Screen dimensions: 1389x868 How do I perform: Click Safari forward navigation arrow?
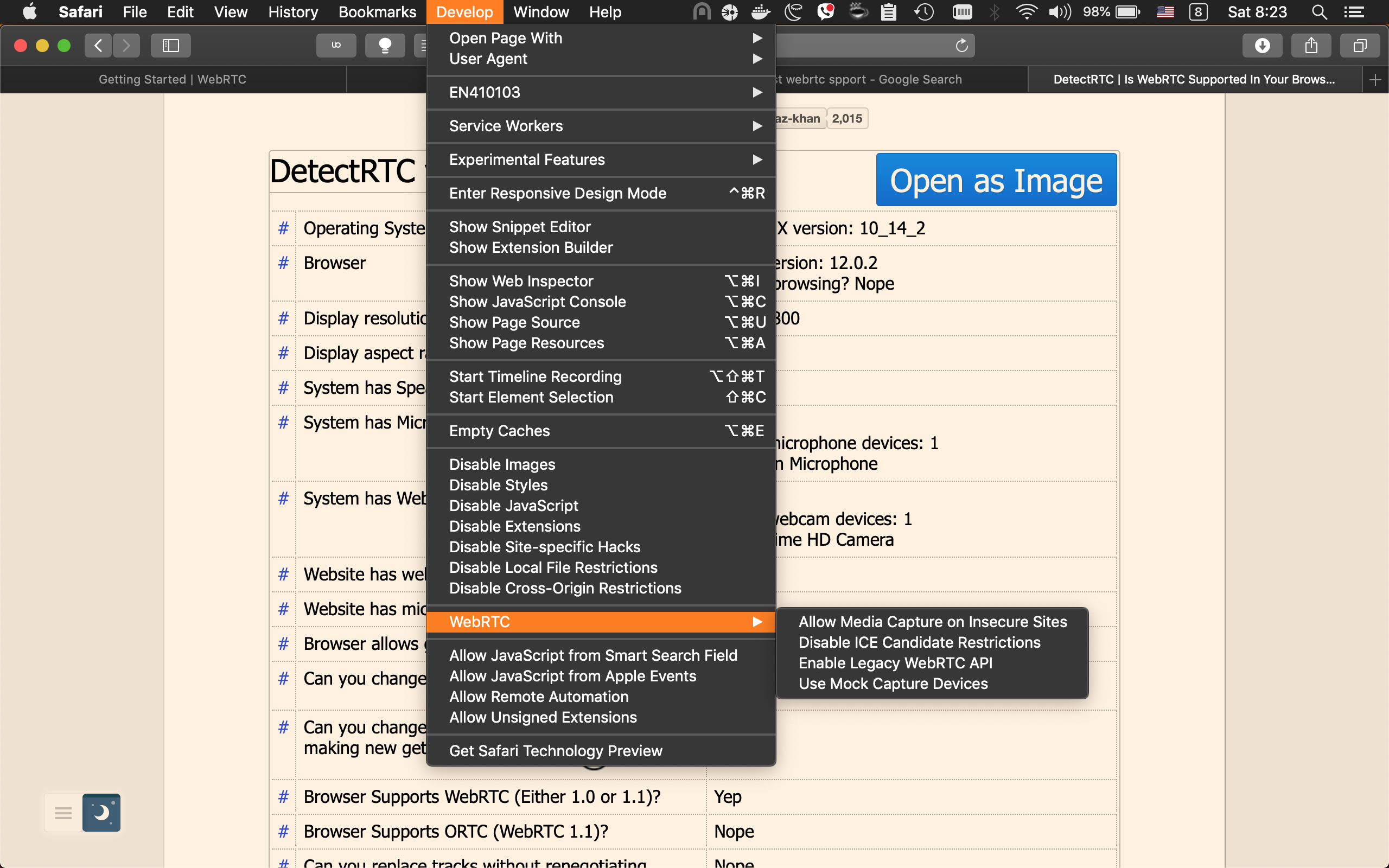(x=126, y=46)
